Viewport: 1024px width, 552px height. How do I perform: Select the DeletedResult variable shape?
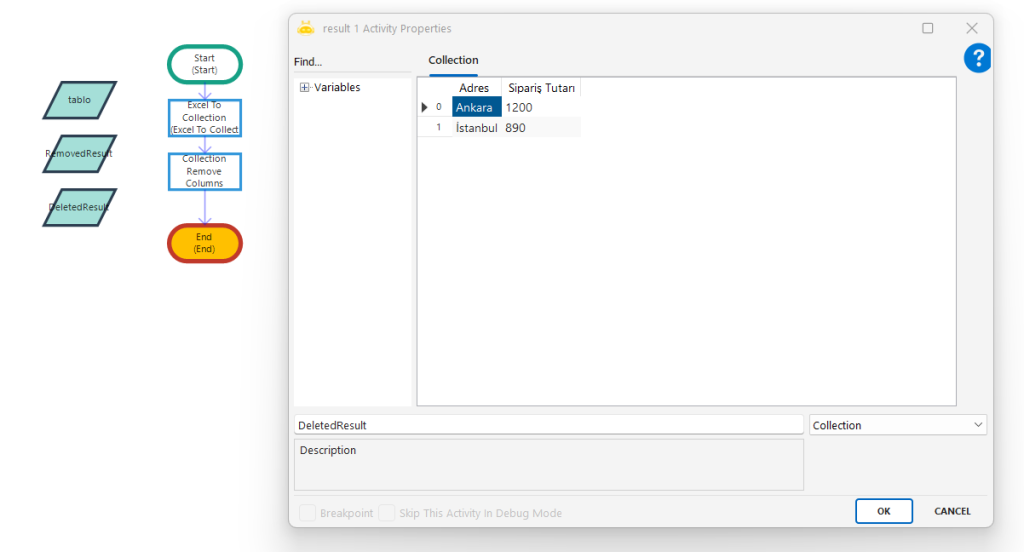pos(79,207)
